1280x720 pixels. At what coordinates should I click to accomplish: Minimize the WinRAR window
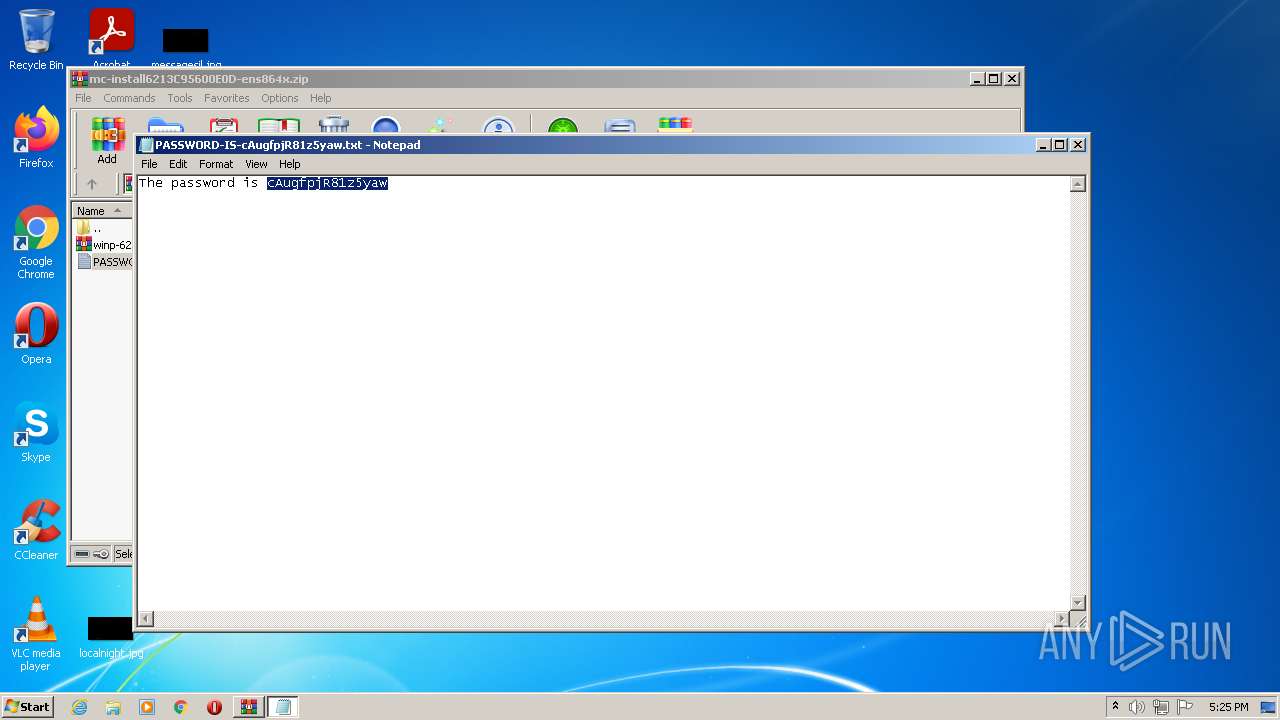(977, 79)
